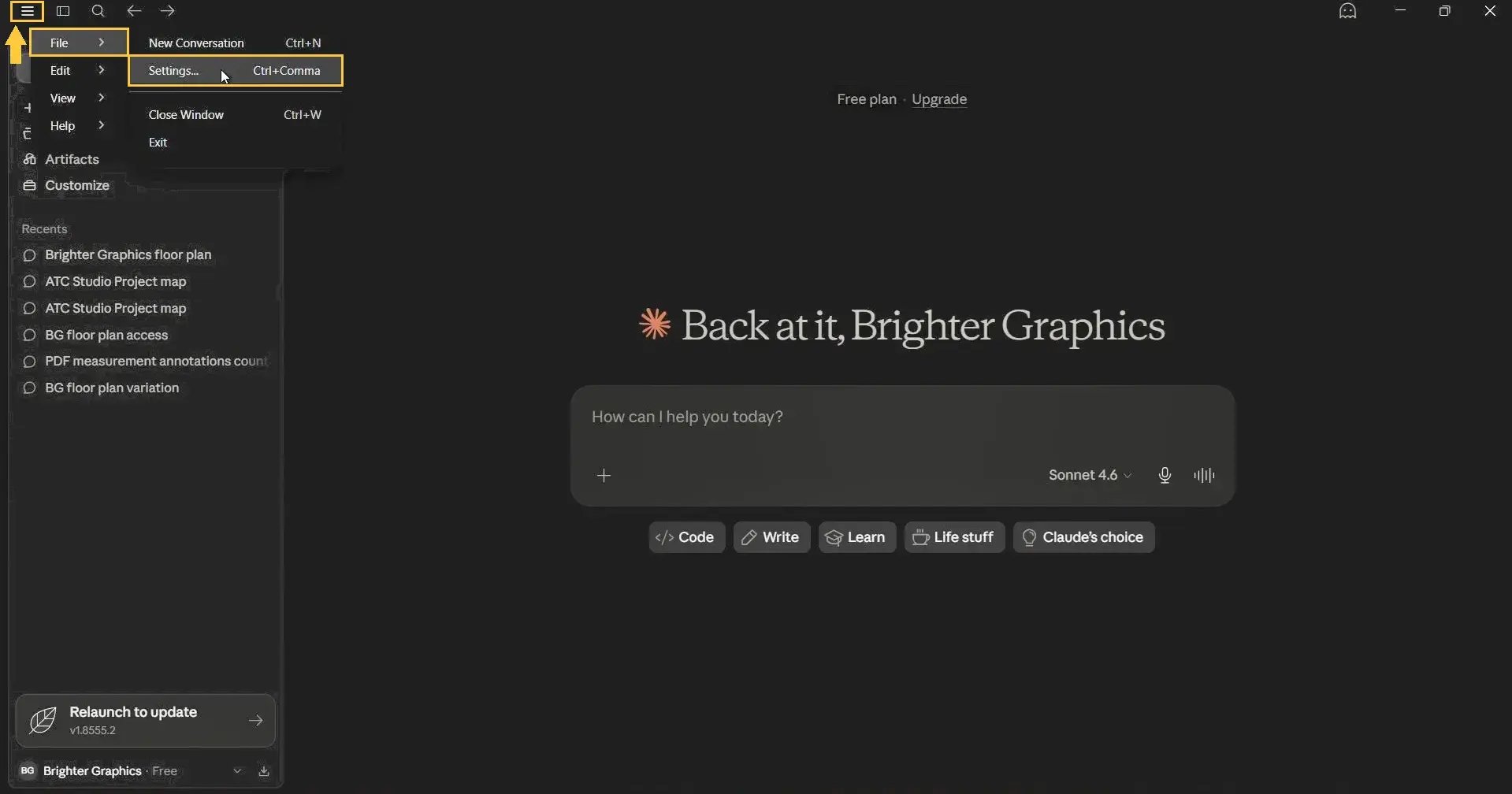Activate the microphone dictation icon
Screen dimensions: 1512x794
pyautogui.click(x=1165, y=475)
